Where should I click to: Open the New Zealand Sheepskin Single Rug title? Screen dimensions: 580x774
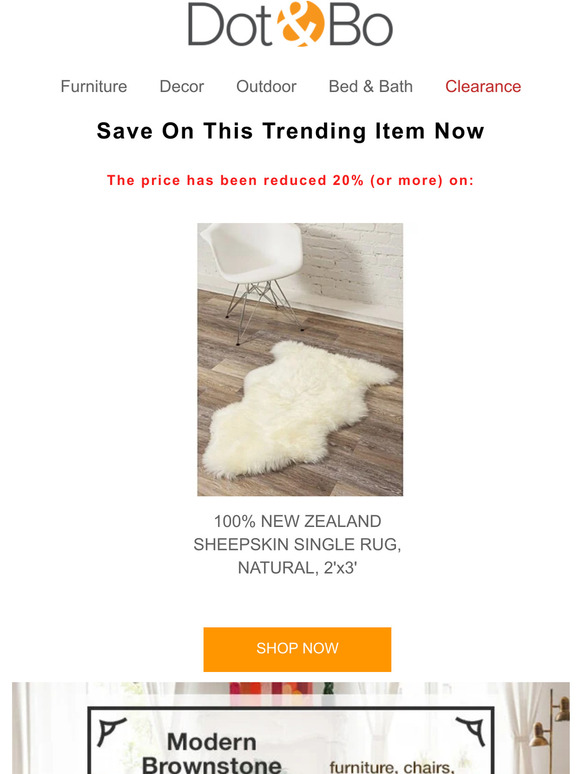[298, 544]
